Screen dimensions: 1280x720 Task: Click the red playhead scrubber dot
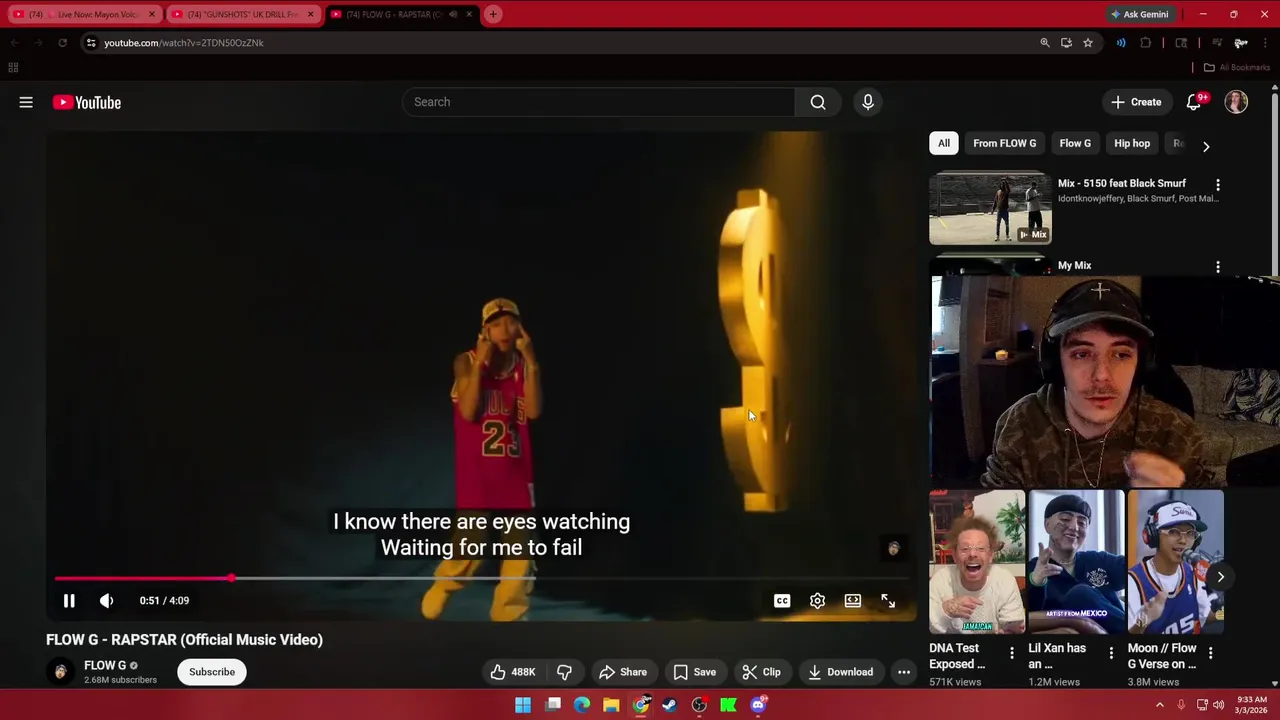tap(232, 578)
